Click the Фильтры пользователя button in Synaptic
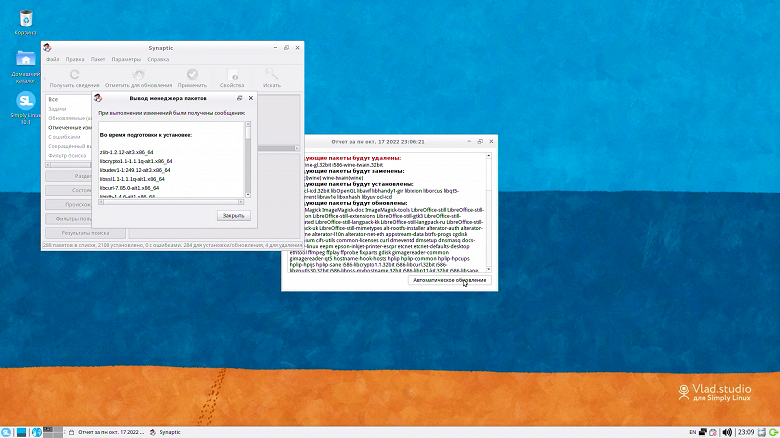 click(68, 219)
